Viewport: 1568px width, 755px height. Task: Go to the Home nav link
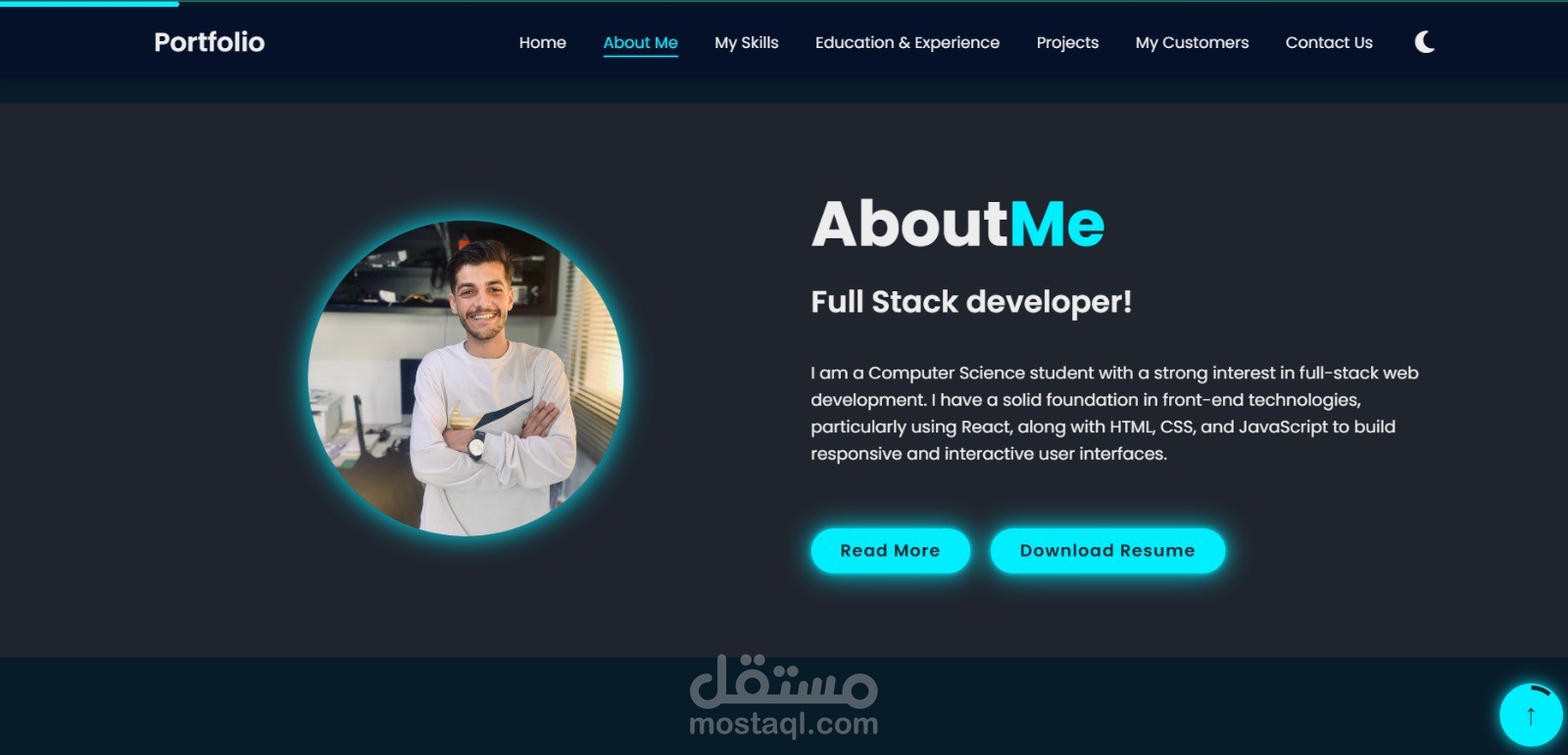tap(542, 43)
